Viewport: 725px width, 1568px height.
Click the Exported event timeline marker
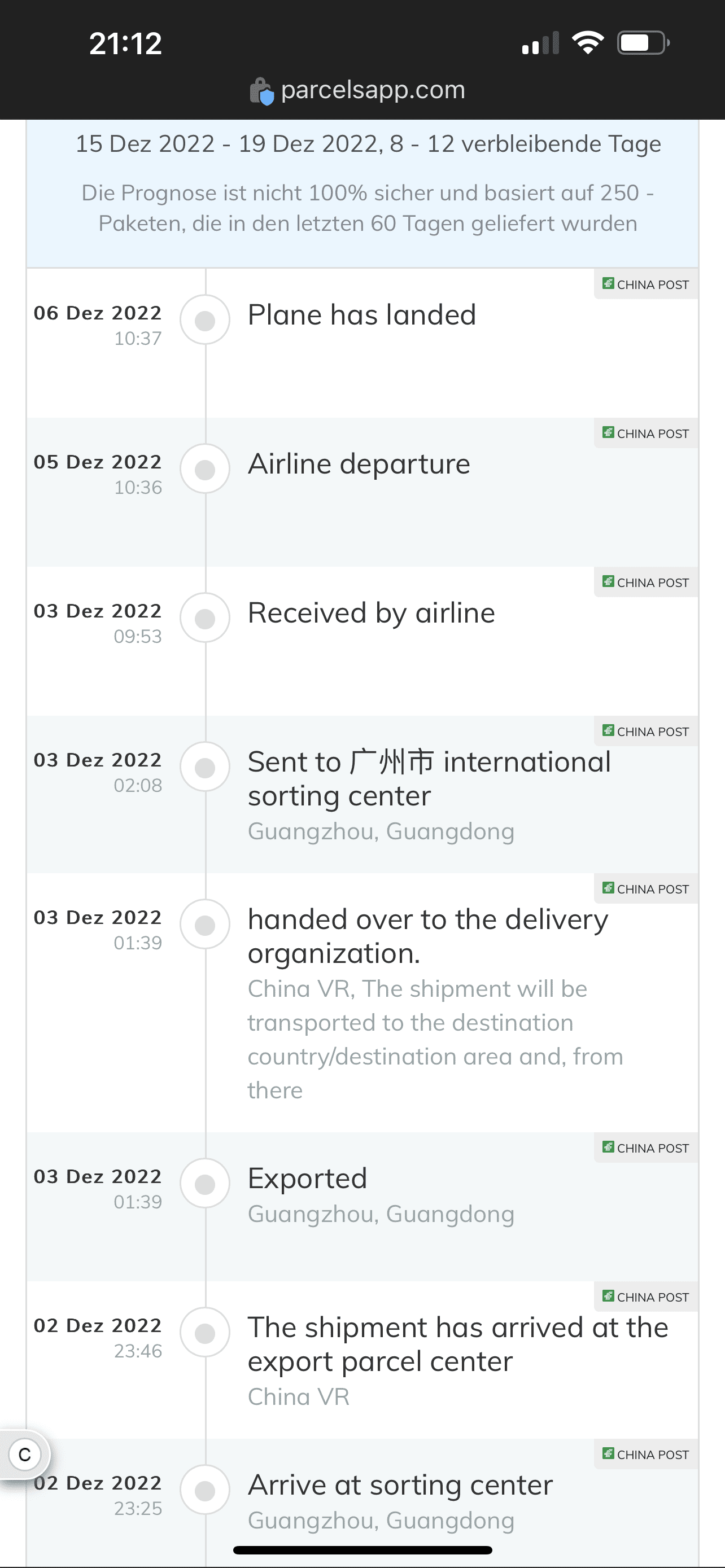[205, 1183]
